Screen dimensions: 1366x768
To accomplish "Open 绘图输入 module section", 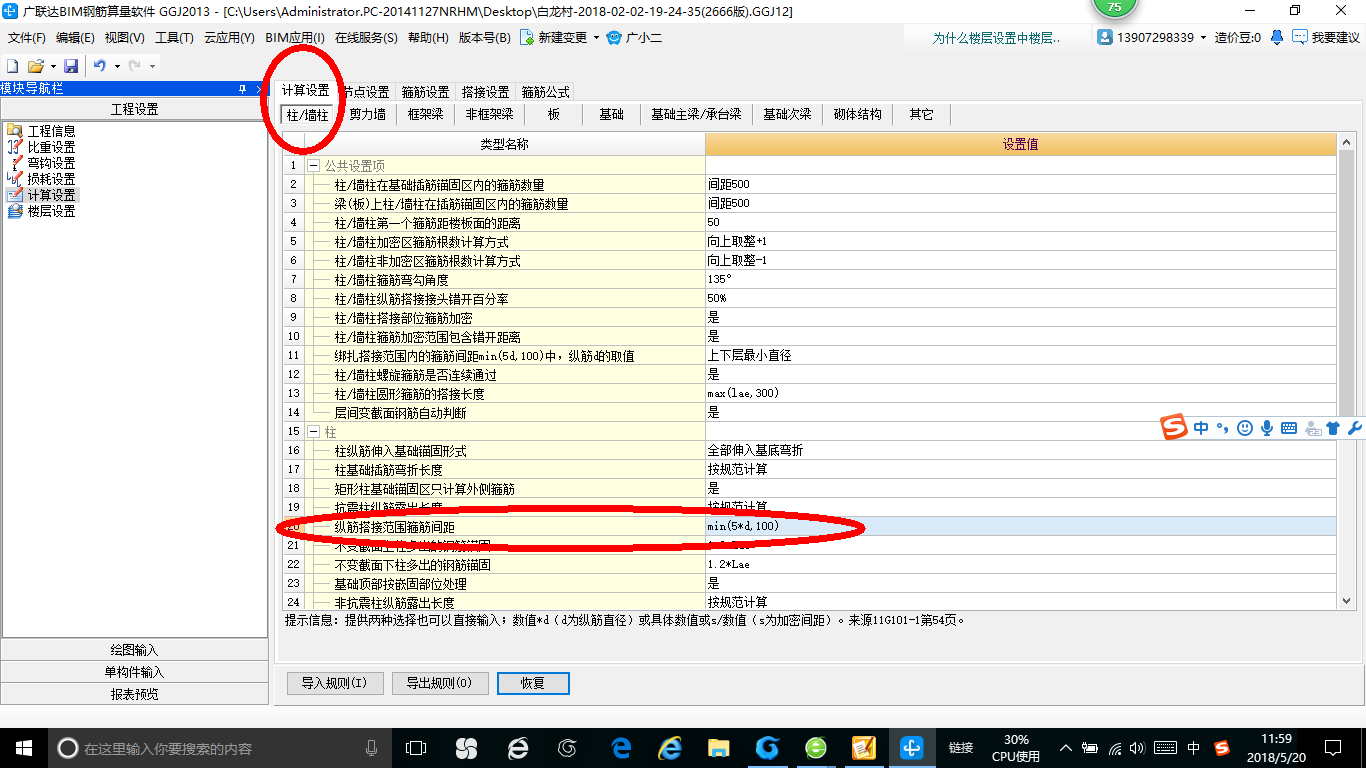I will point(135,650).
